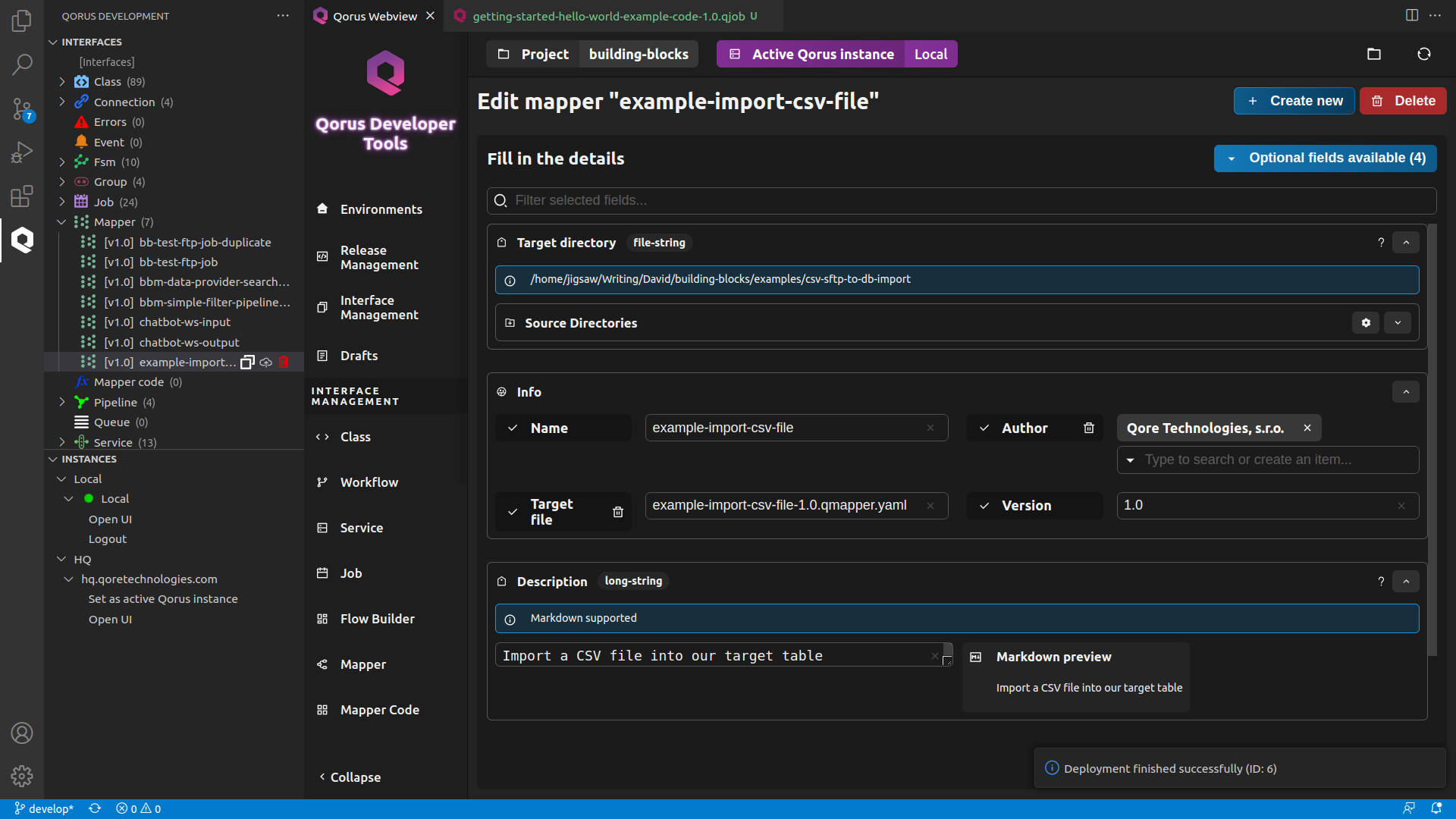Viewport: 1456px width, 819px height.
Task: Click the Source Directories settings gear icon
Action: pyautogui.click(x=1366, y=322)
